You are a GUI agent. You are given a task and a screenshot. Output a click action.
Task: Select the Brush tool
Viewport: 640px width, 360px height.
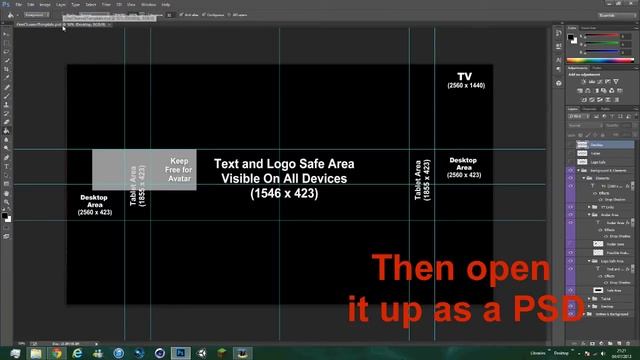(6, 96)
